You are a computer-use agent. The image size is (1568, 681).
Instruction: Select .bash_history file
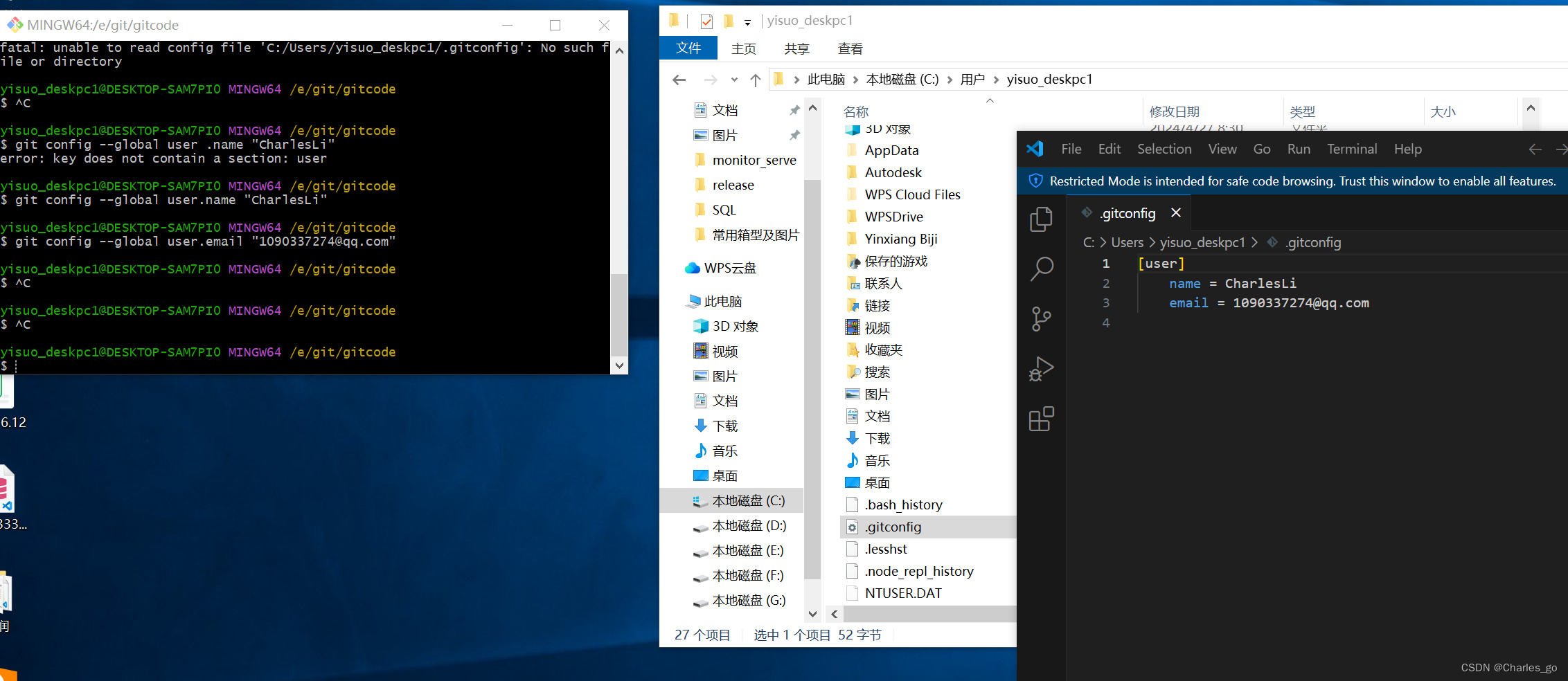[903, 505]
